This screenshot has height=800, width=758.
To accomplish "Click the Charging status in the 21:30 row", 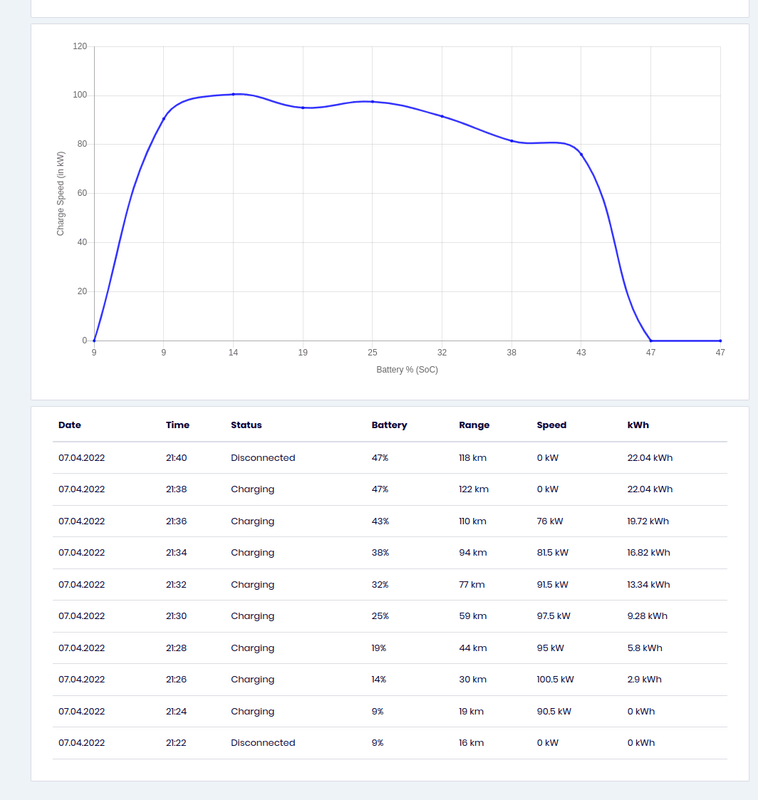I will (252, 616).
